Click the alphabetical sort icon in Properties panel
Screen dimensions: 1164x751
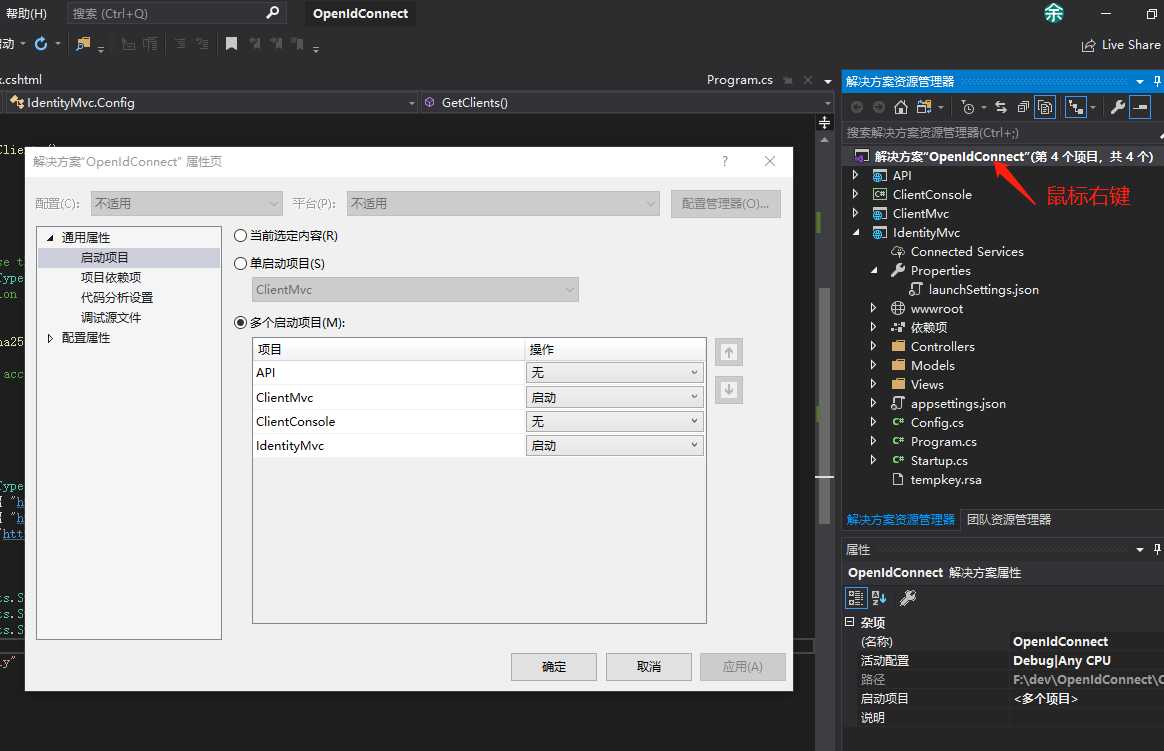879,597
